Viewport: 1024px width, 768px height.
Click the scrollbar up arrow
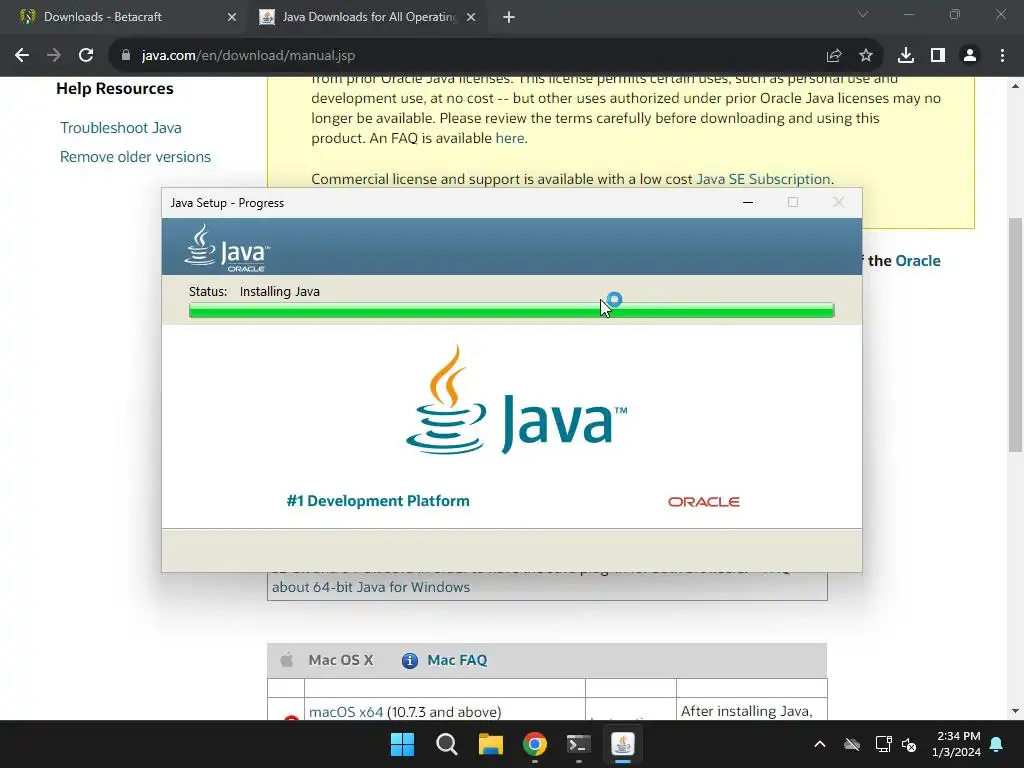[x=1015, y=86]
